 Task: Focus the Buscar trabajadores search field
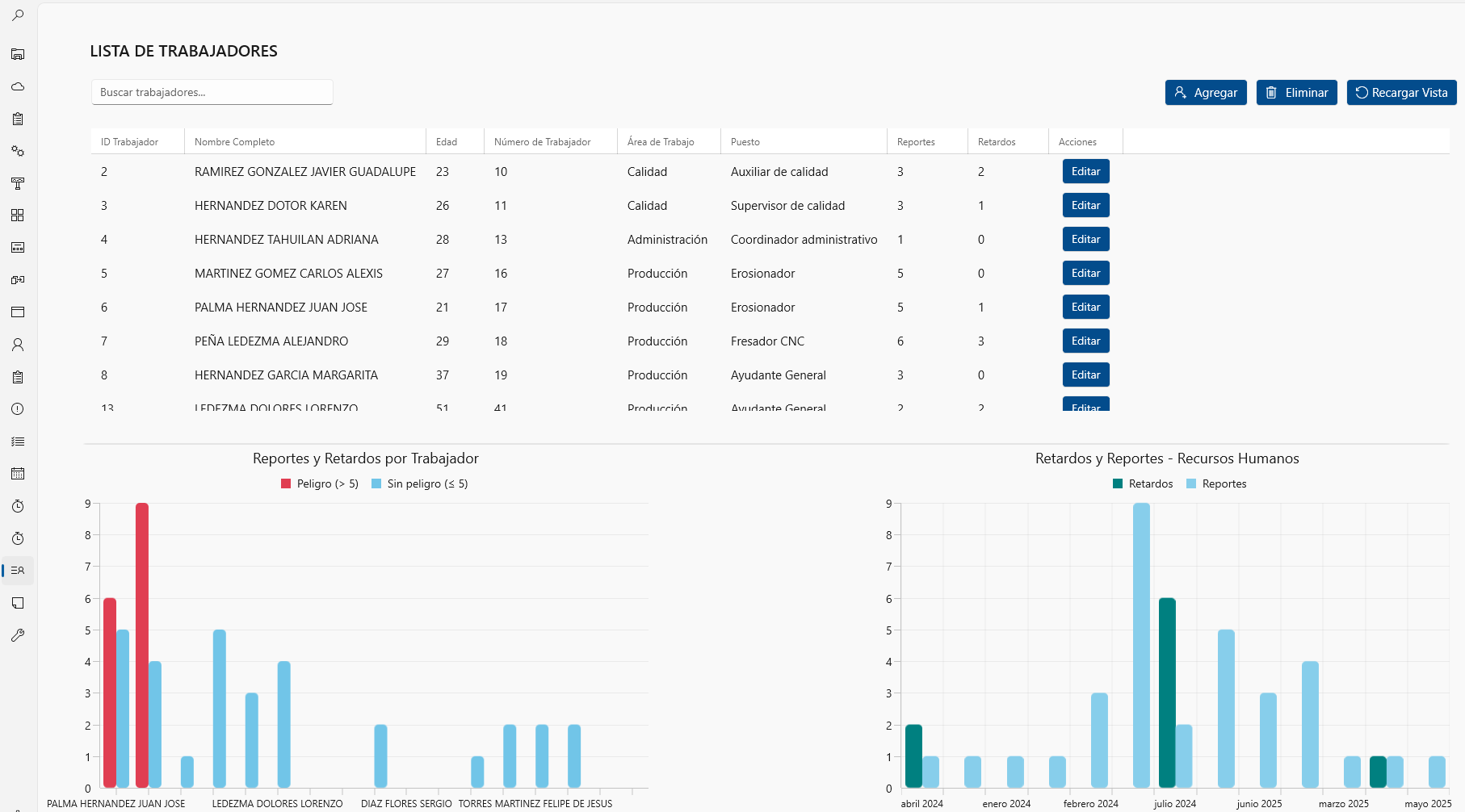tap(212, 93)
